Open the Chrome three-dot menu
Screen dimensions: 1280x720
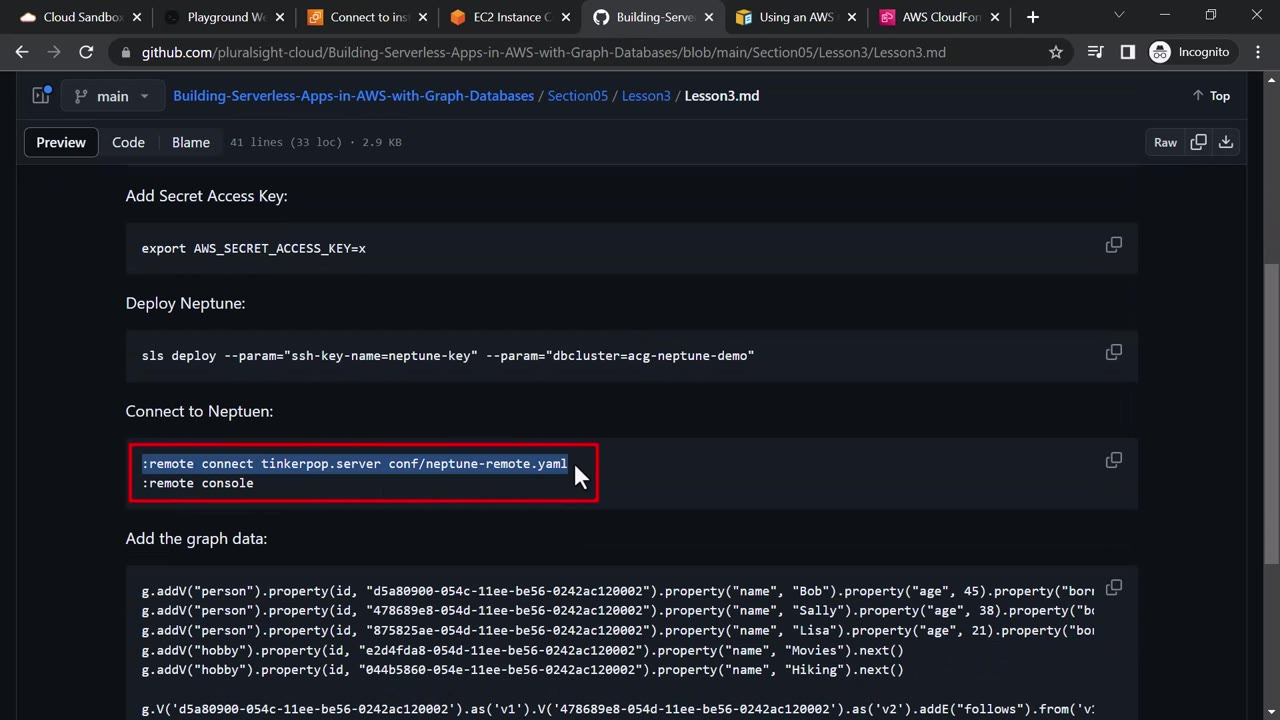click(x=1258, y=52)
